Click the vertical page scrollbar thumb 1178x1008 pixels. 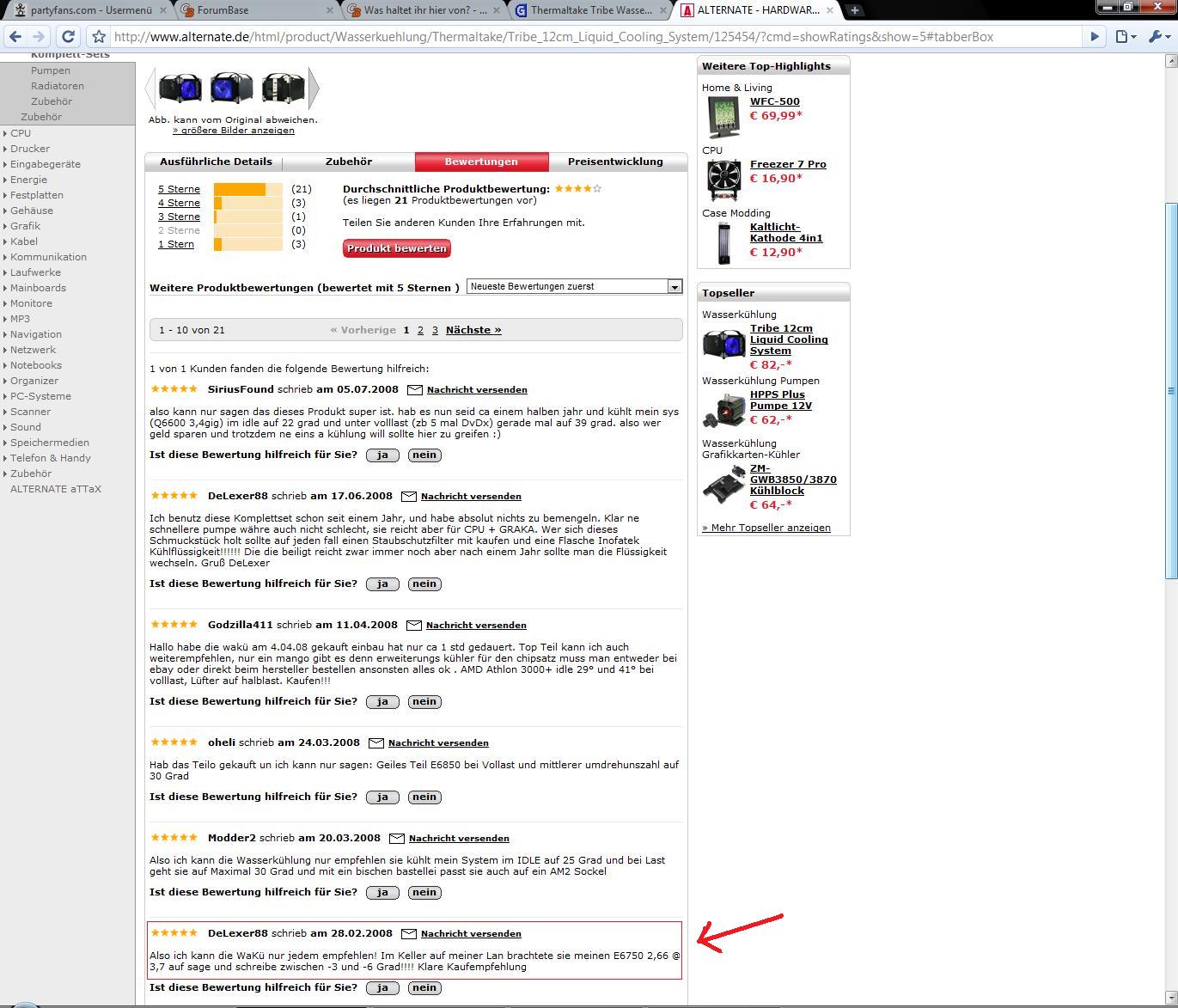(x=1170, y=391)
